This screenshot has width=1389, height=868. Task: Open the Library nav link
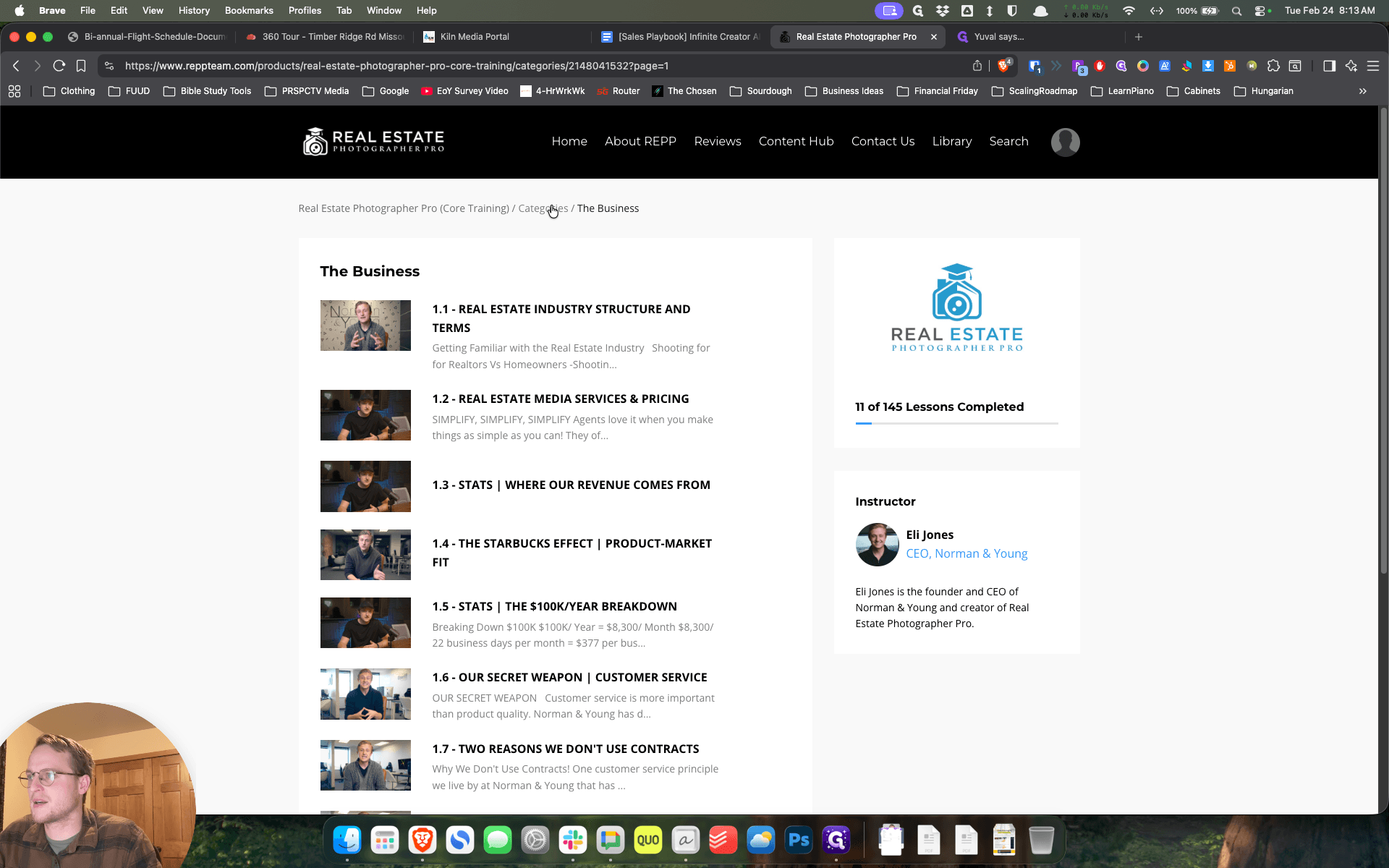click(x=951, y=142)
